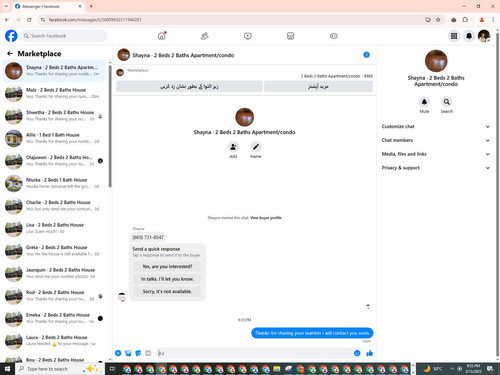Select the Messenger browser tab

[x=48, y=6]
